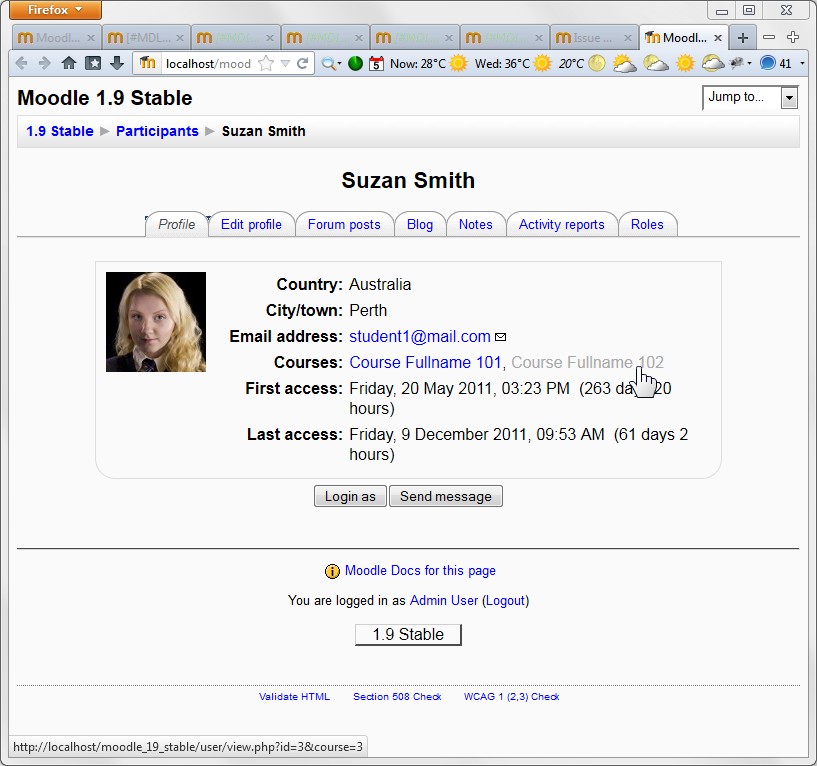
Task: Click the sun icon next to Wed: 36°C
Action: click(x=542, y=64)
